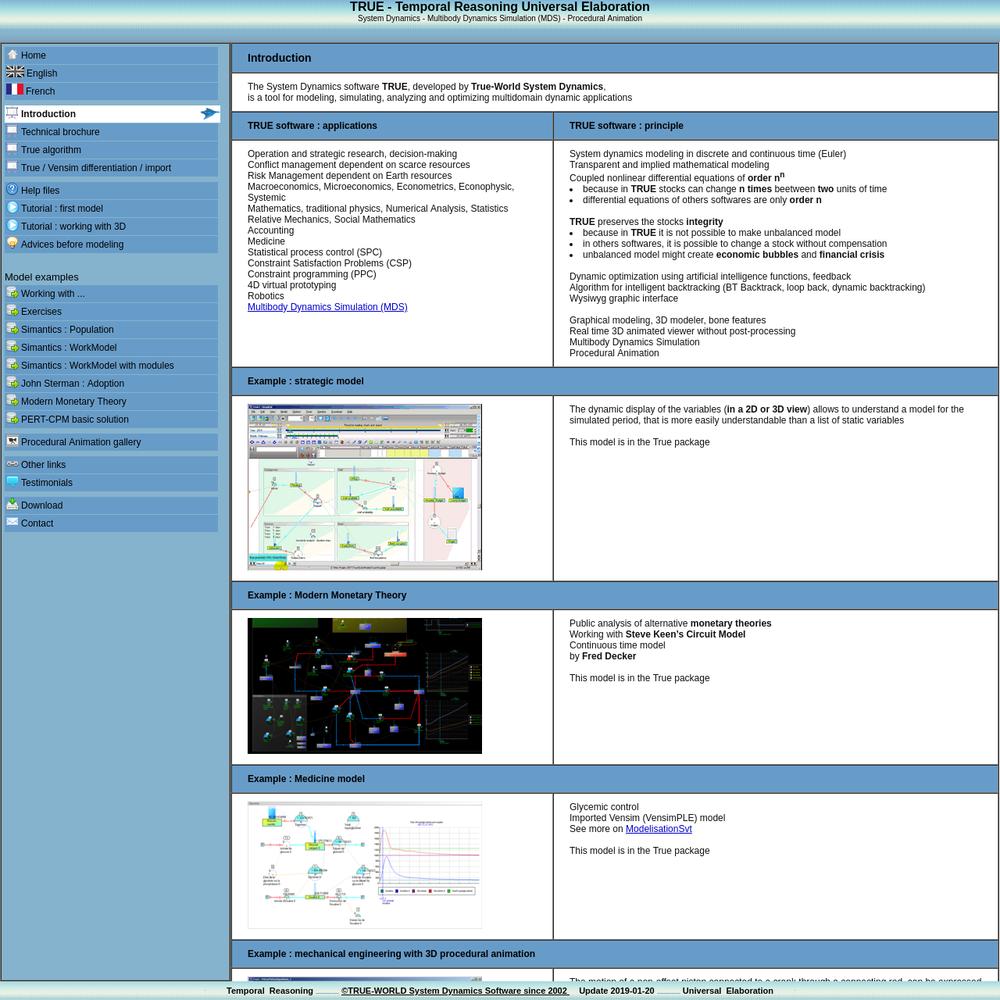
Task: Click the play icon beside Tutorial : first model
Action: pyautogui.click(x=12, y=207)
